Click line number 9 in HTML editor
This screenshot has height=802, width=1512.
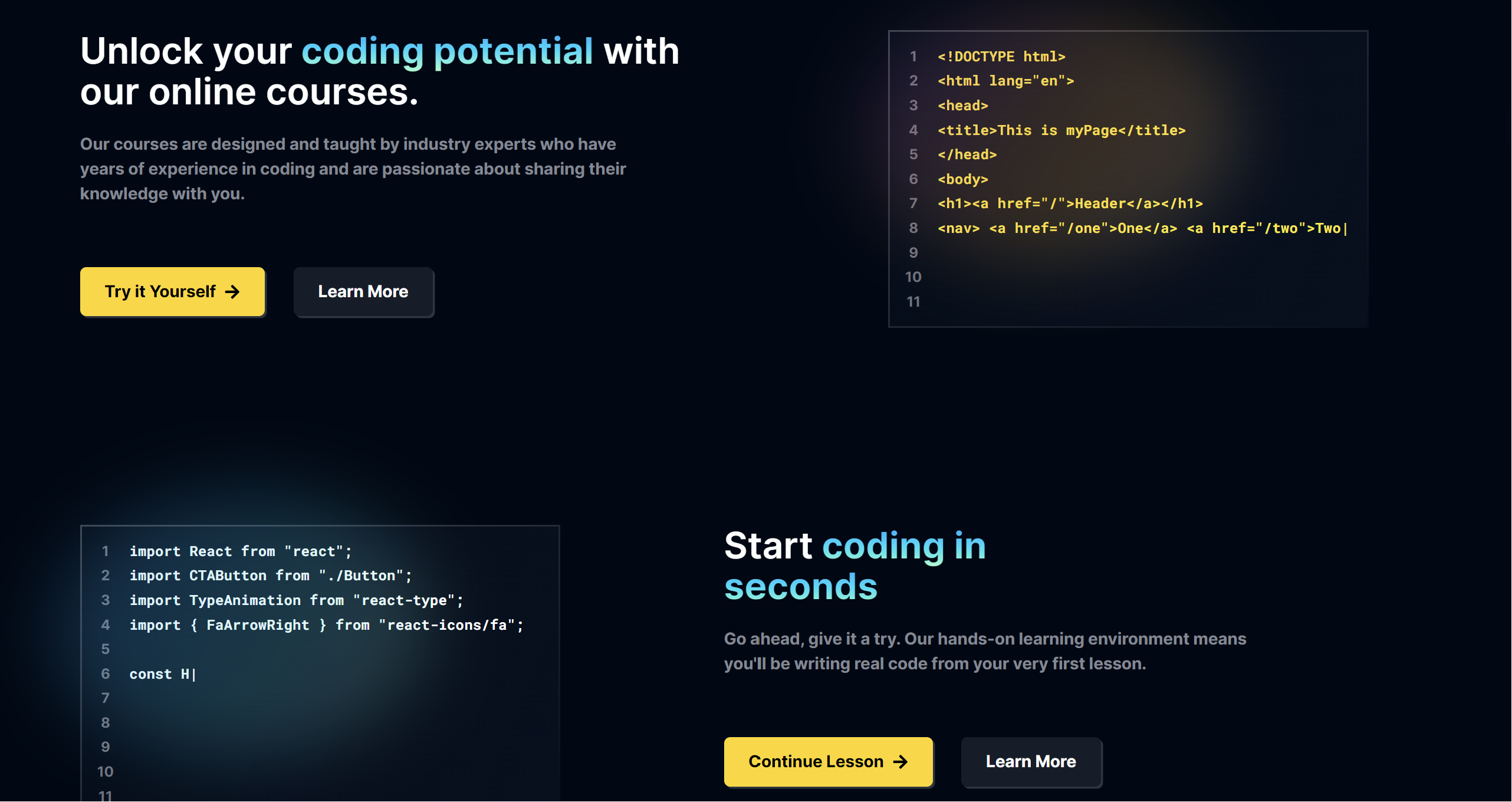click(913, 253)
